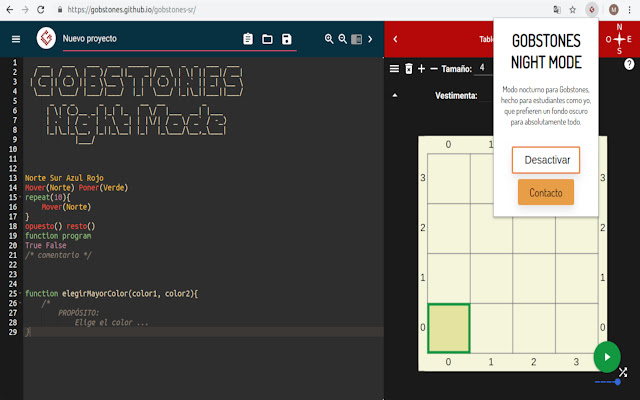Screen dimensions: 640x400
Task: Click the Vestimenta label
Action: pos(456,96)
